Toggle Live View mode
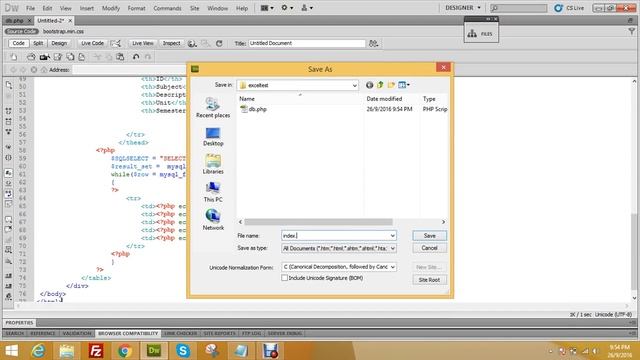 coord(142,43)
